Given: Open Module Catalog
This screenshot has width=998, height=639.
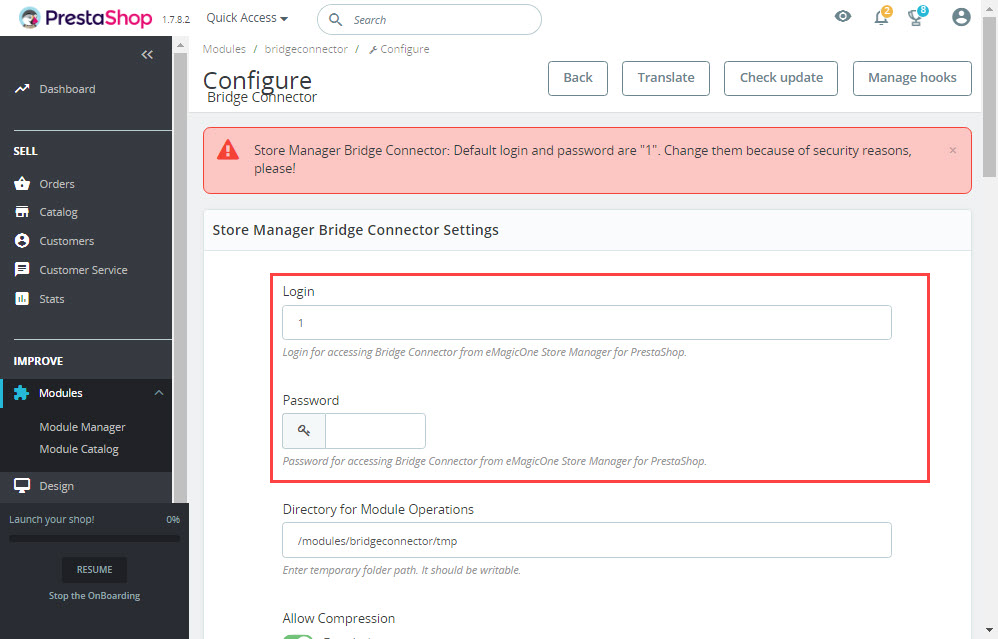Looking at the screenshot, I should click(79, 449).
